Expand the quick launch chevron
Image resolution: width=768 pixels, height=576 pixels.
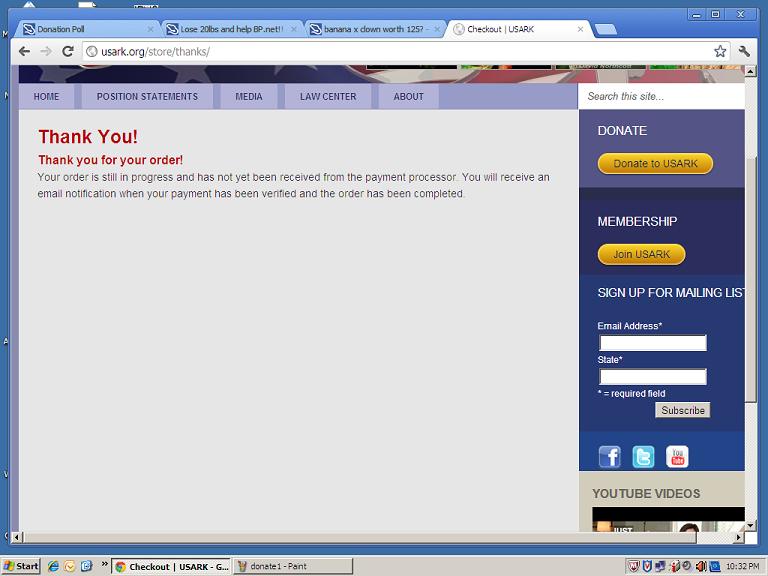pos(104,564)
